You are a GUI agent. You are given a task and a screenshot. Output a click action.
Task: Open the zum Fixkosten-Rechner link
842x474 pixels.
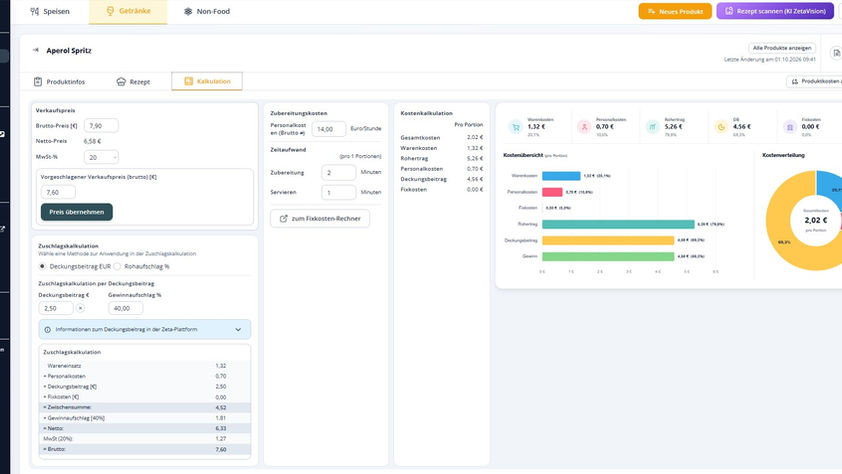320,218
